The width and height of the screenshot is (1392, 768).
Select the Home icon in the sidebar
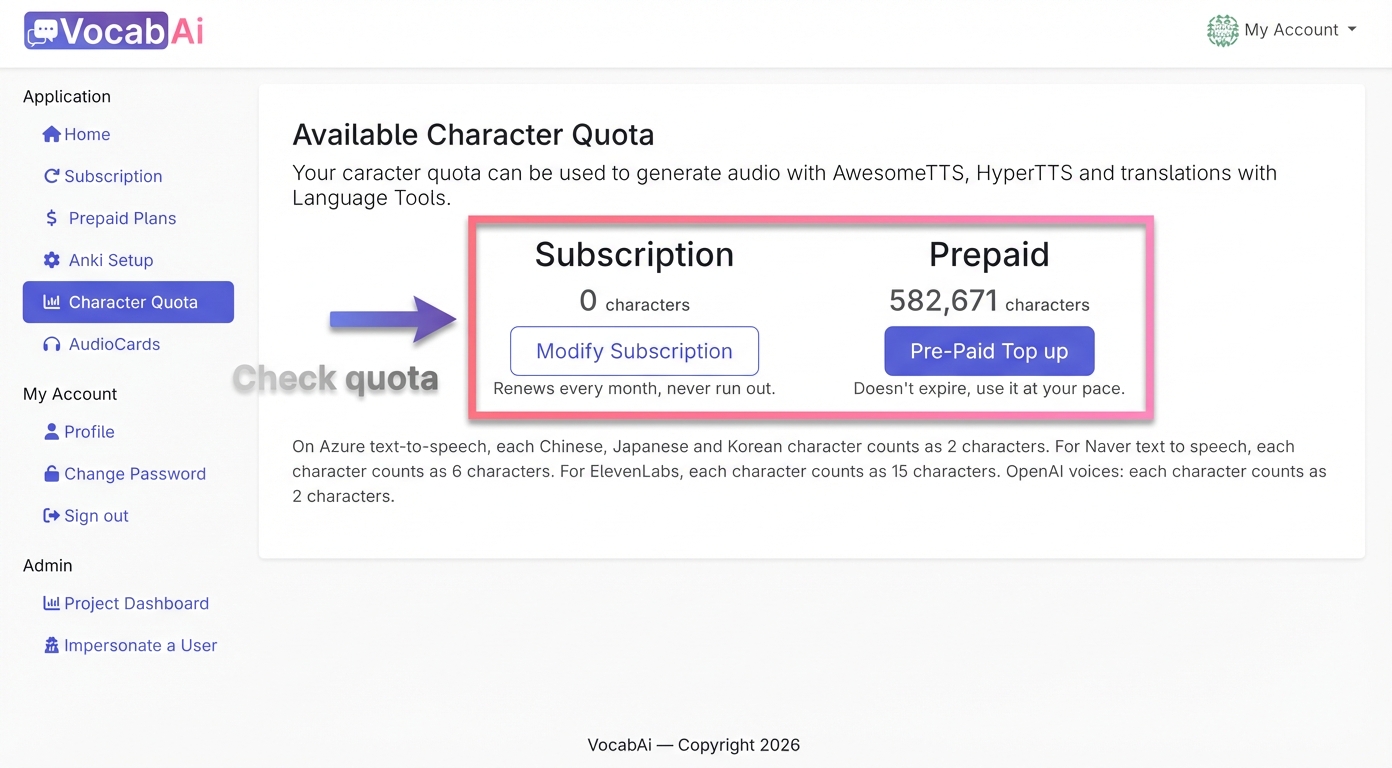[51, 134]
